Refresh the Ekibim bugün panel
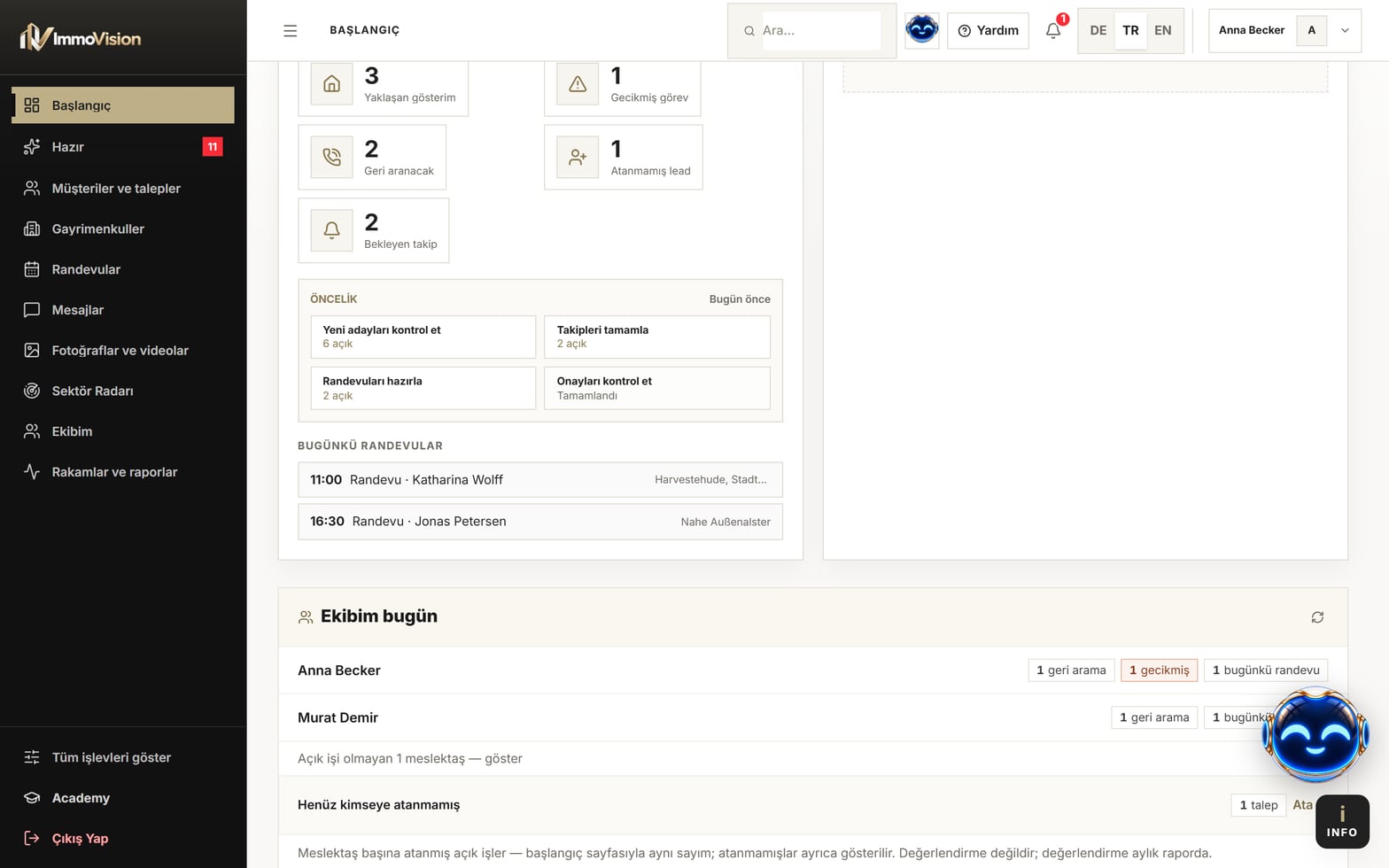This screenshot has width=1389, height=868. point(1317,617)
